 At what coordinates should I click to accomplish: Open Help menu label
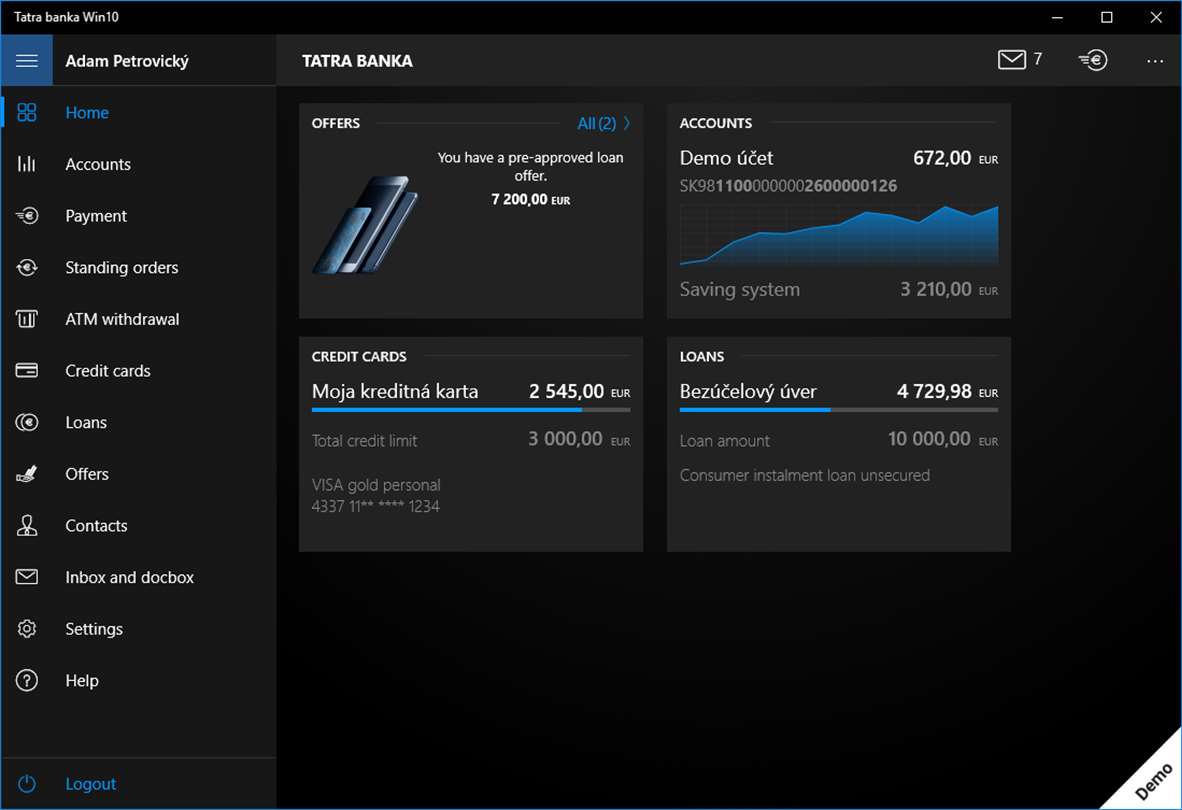pos(81,680)
